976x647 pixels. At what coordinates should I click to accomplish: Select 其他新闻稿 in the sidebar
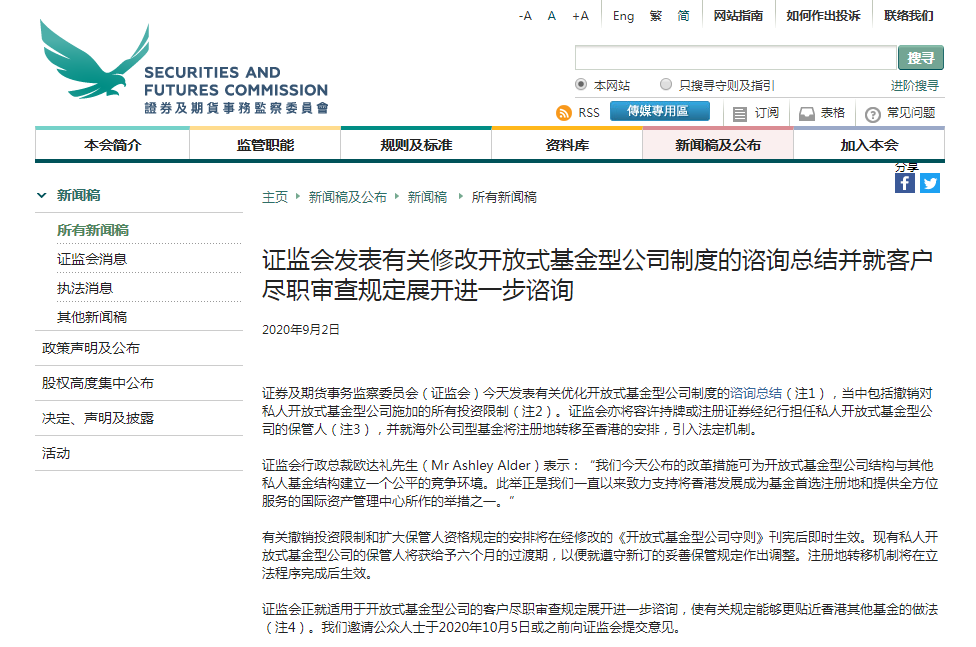click(92, 317)
